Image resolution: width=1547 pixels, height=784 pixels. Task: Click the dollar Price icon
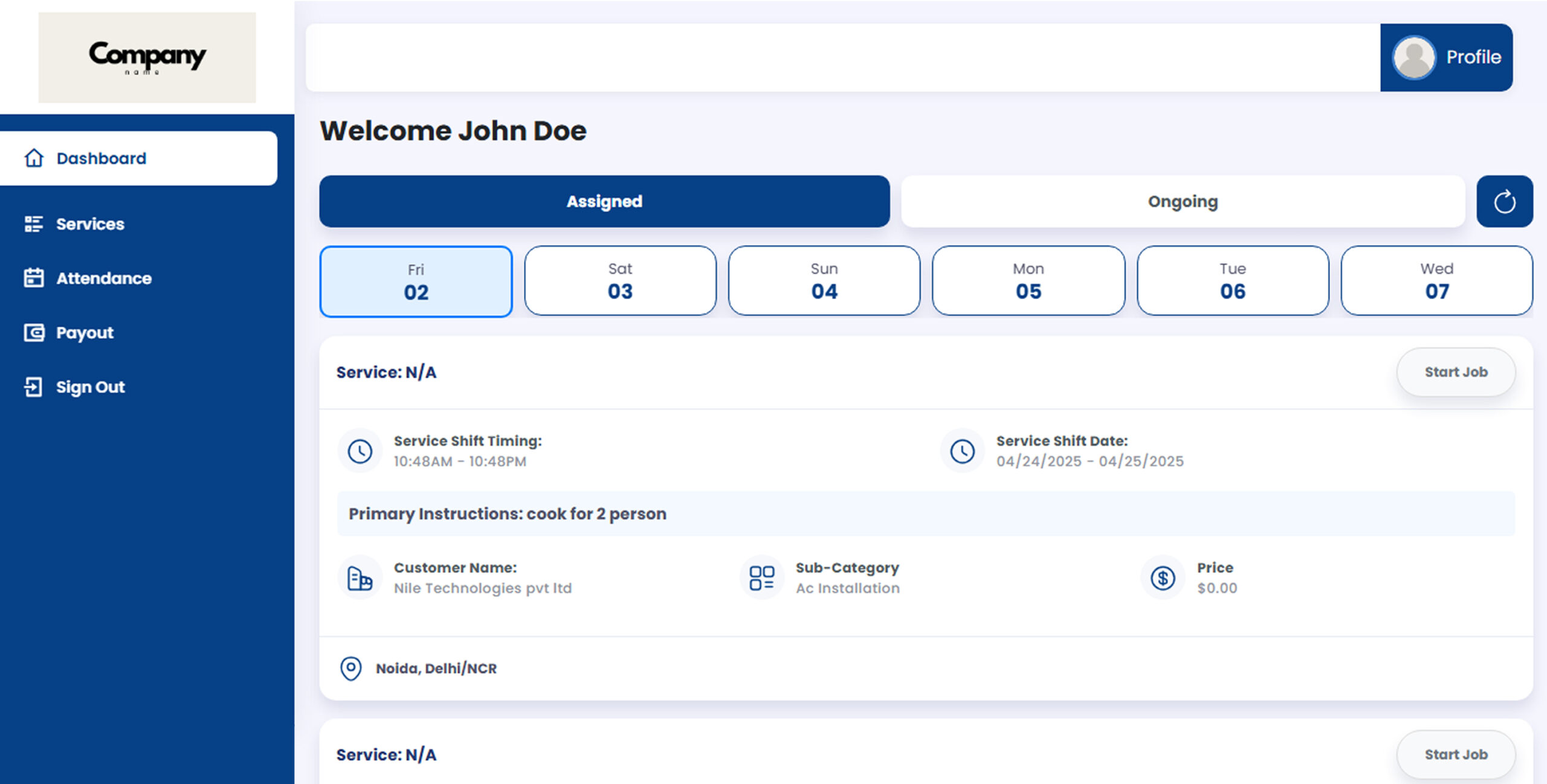tap(1163, 578)
